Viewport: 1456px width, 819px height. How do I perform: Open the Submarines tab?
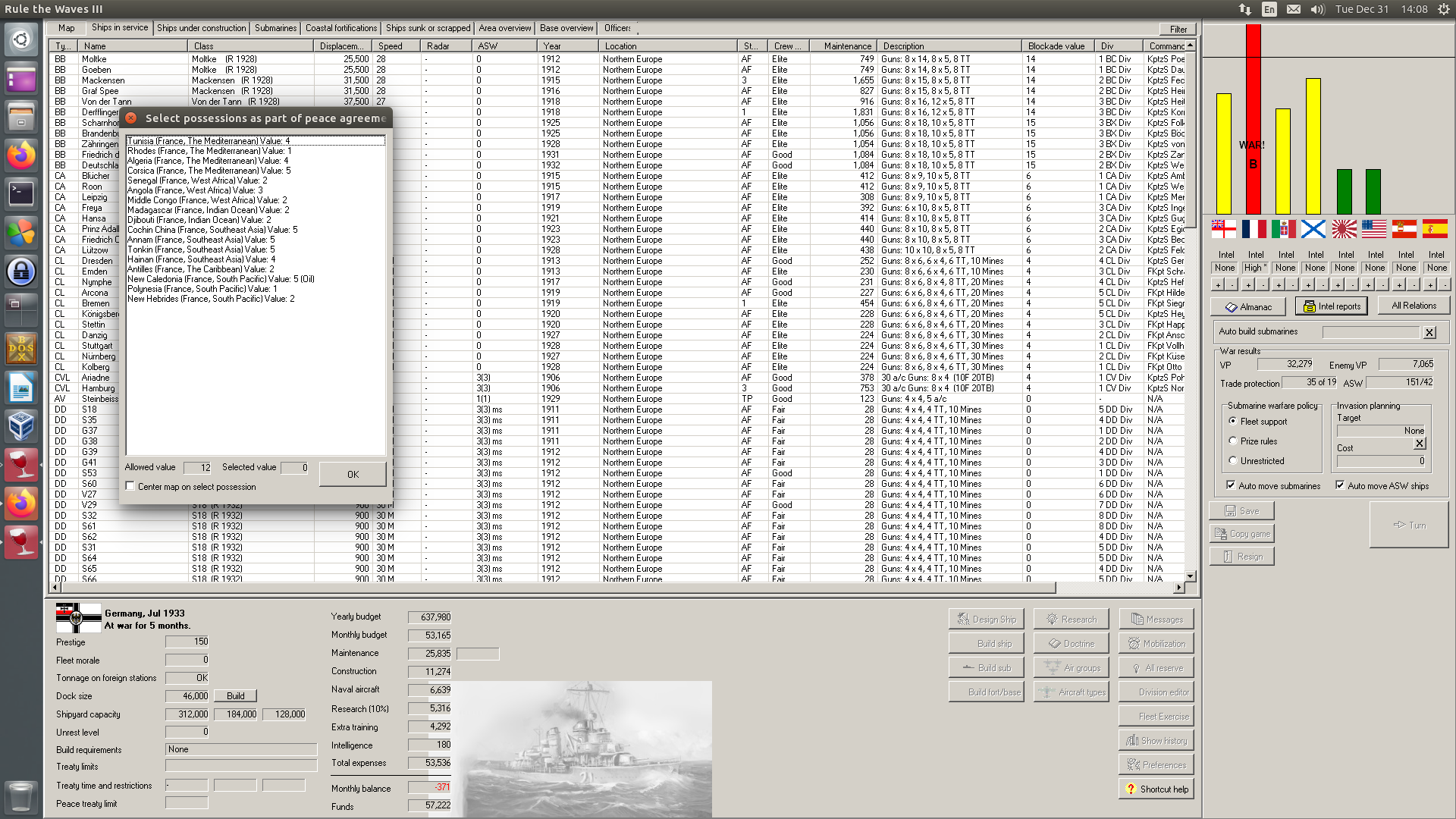(x=275, y=28)
